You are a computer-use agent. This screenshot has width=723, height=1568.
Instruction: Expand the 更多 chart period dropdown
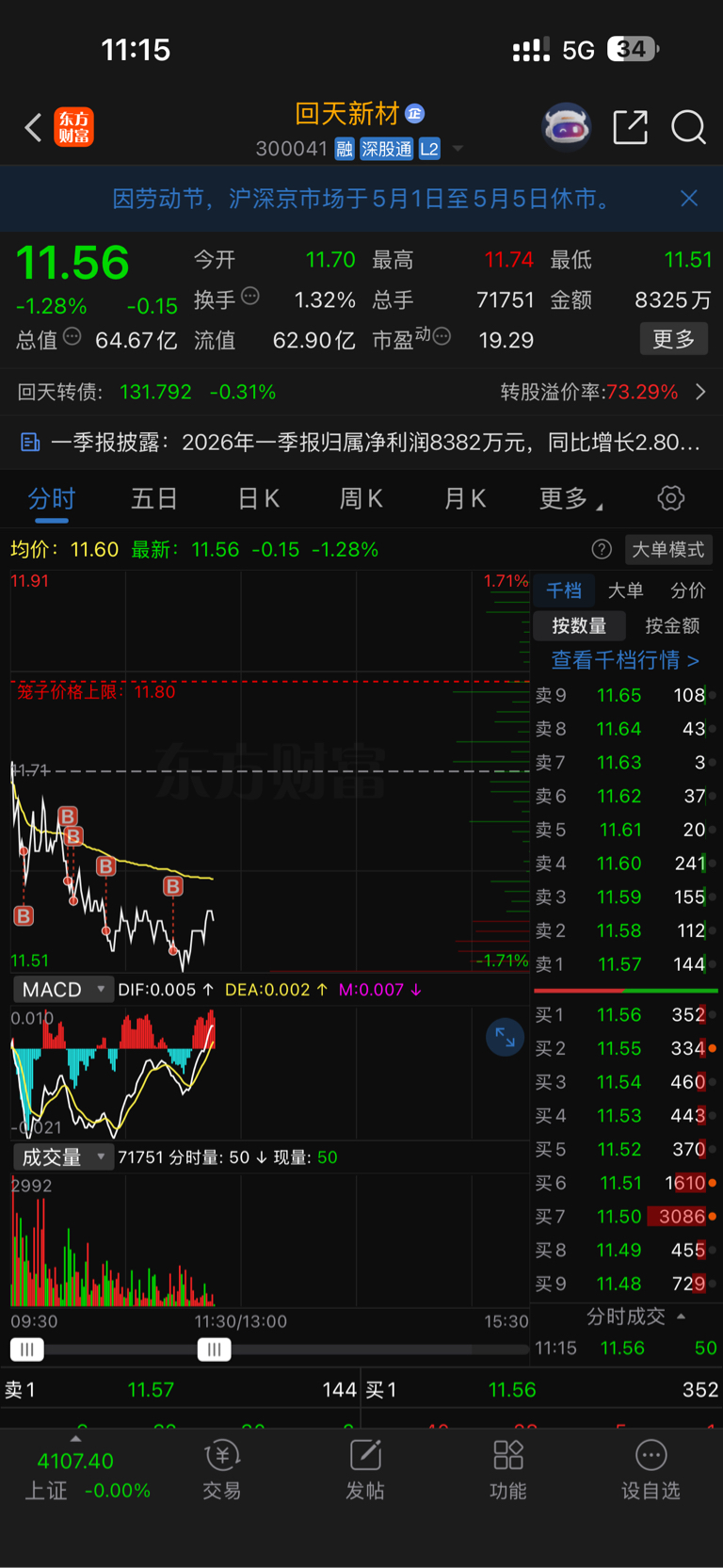[570, 498]
